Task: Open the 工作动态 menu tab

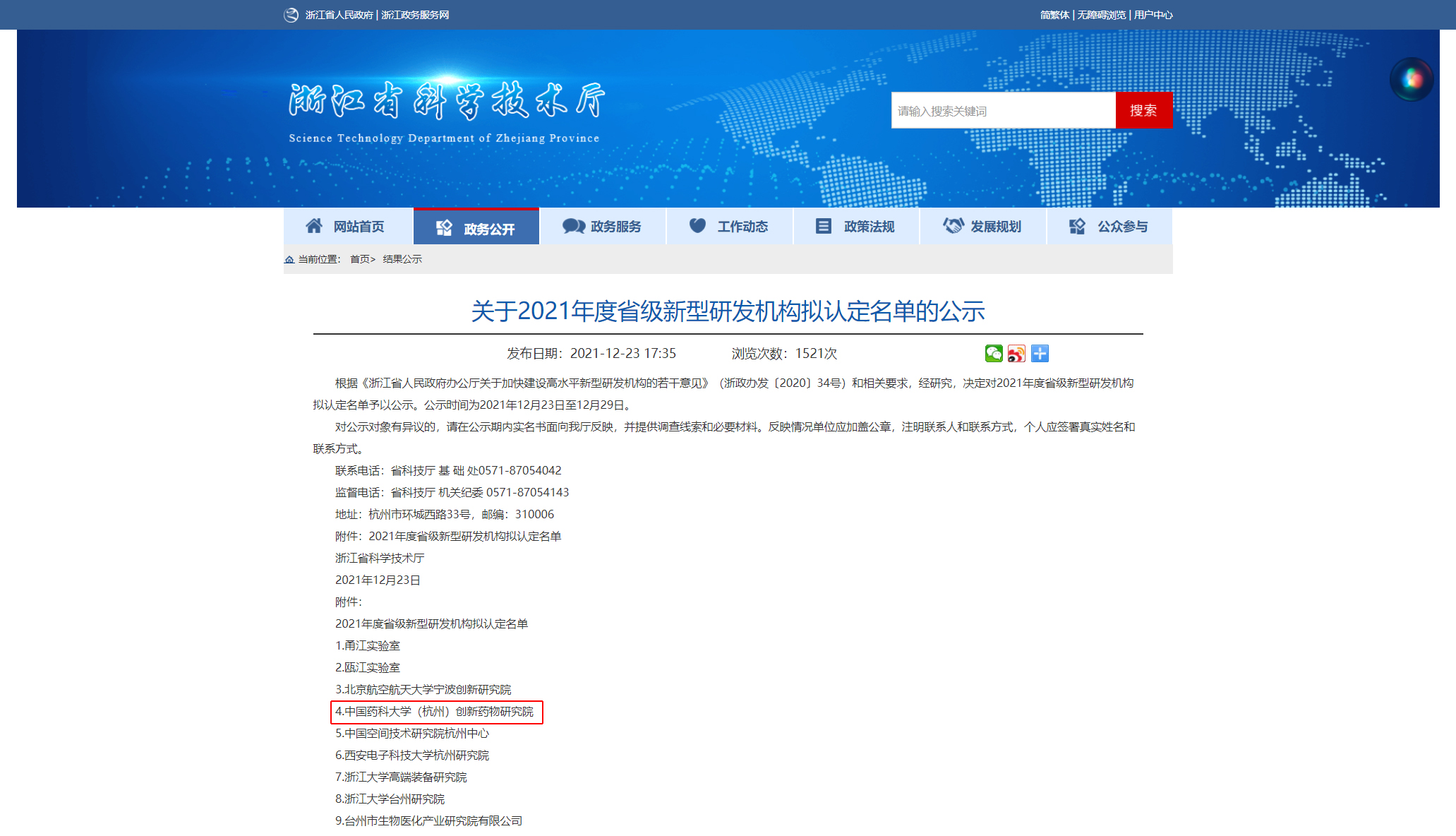Action: [730, 226]
